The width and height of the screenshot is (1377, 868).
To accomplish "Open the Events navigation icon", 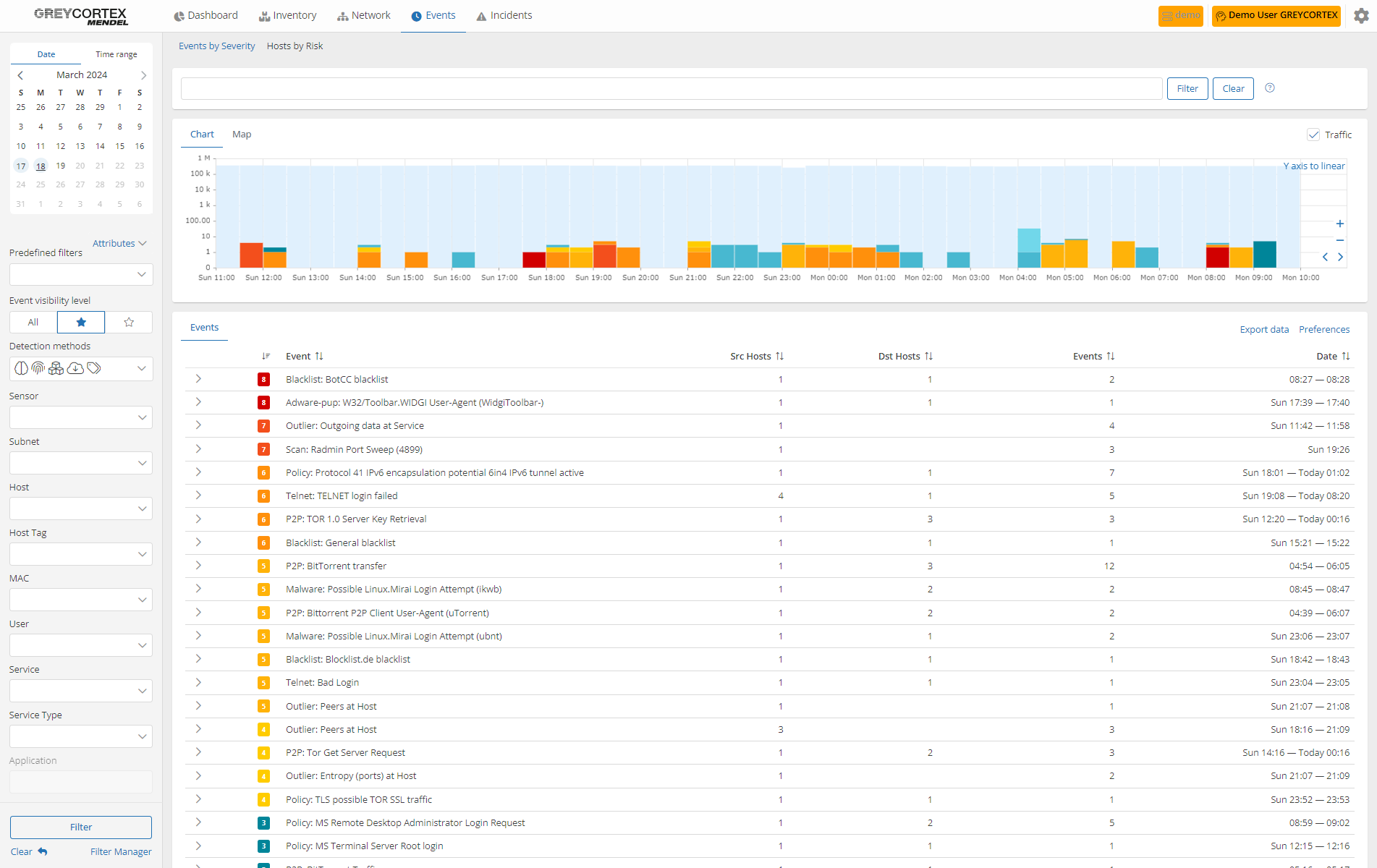I will (x=415, y=15).
